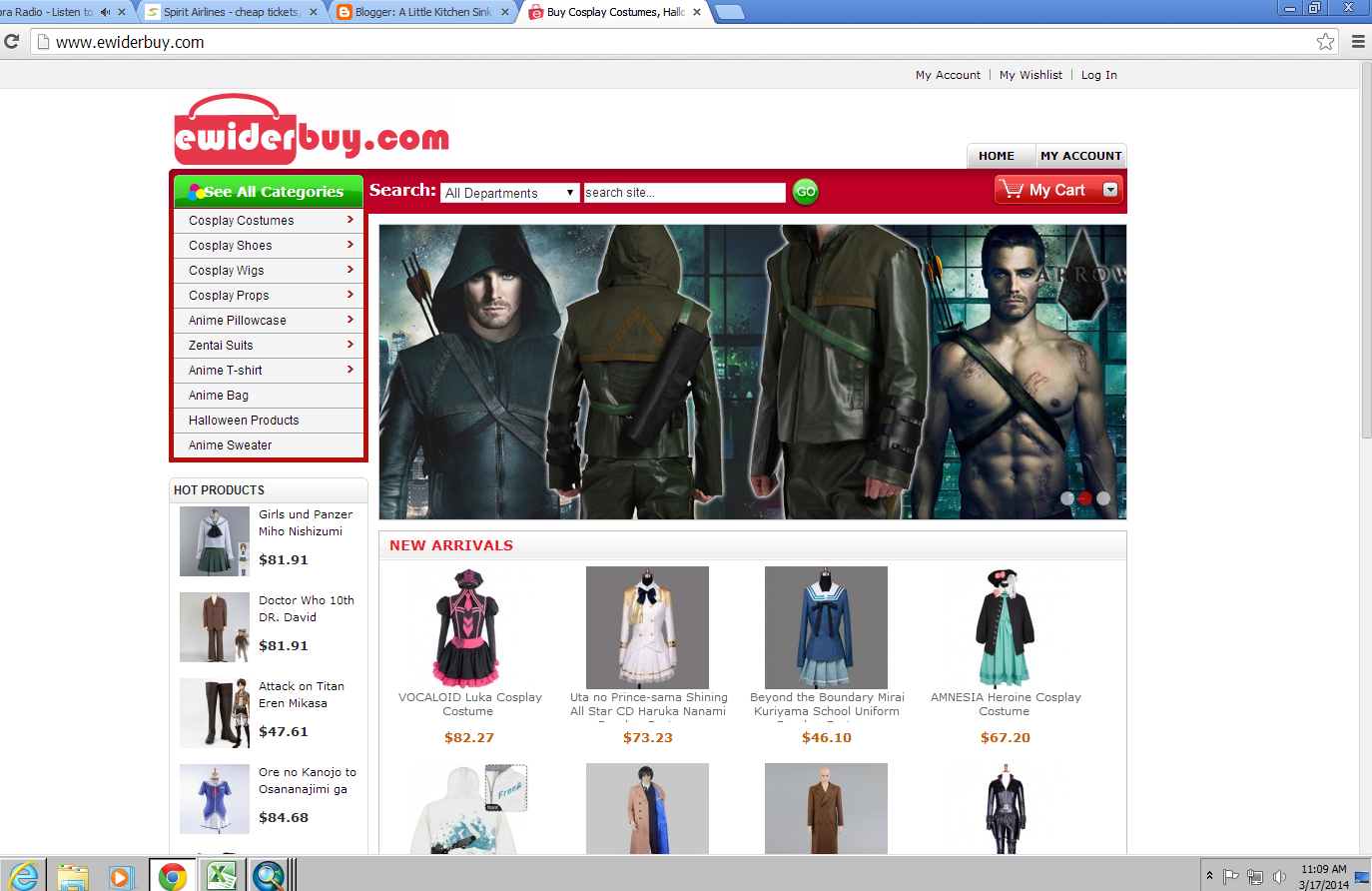Click the browser reload icon
Screen dimensions: 1372x891
12,42
